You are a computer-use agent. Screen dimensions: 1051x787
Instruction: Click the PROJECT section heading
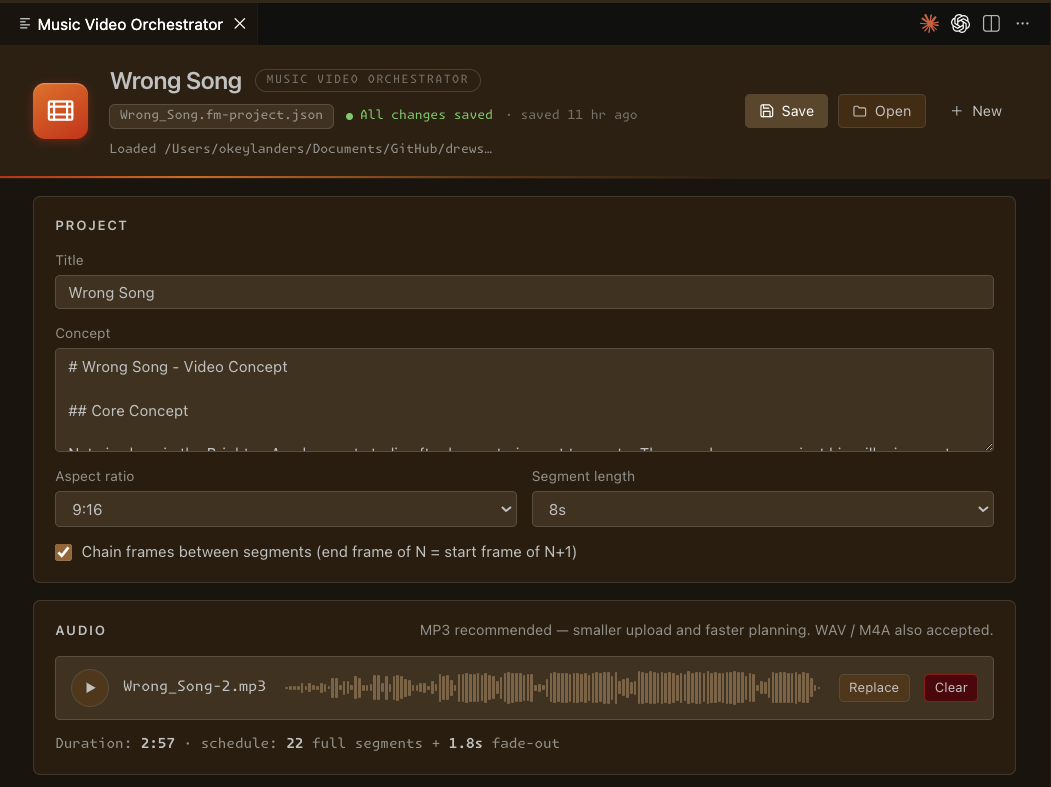coord(91,226)
